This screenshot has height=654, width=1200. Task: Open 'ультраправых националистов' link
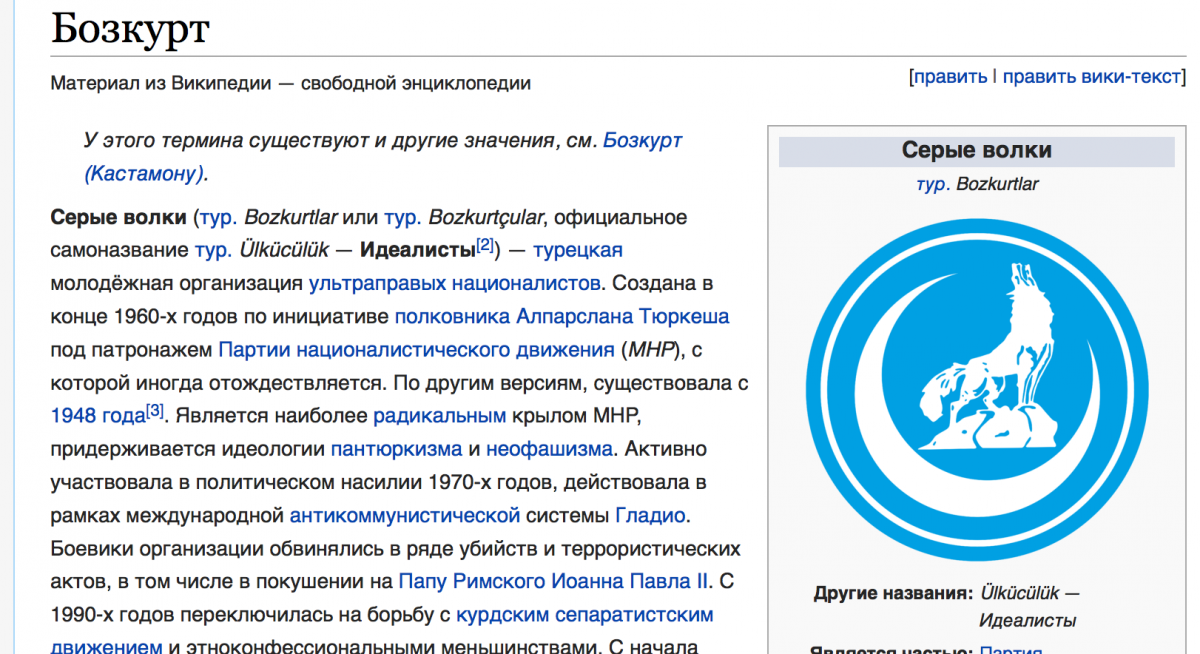(455, 283)
